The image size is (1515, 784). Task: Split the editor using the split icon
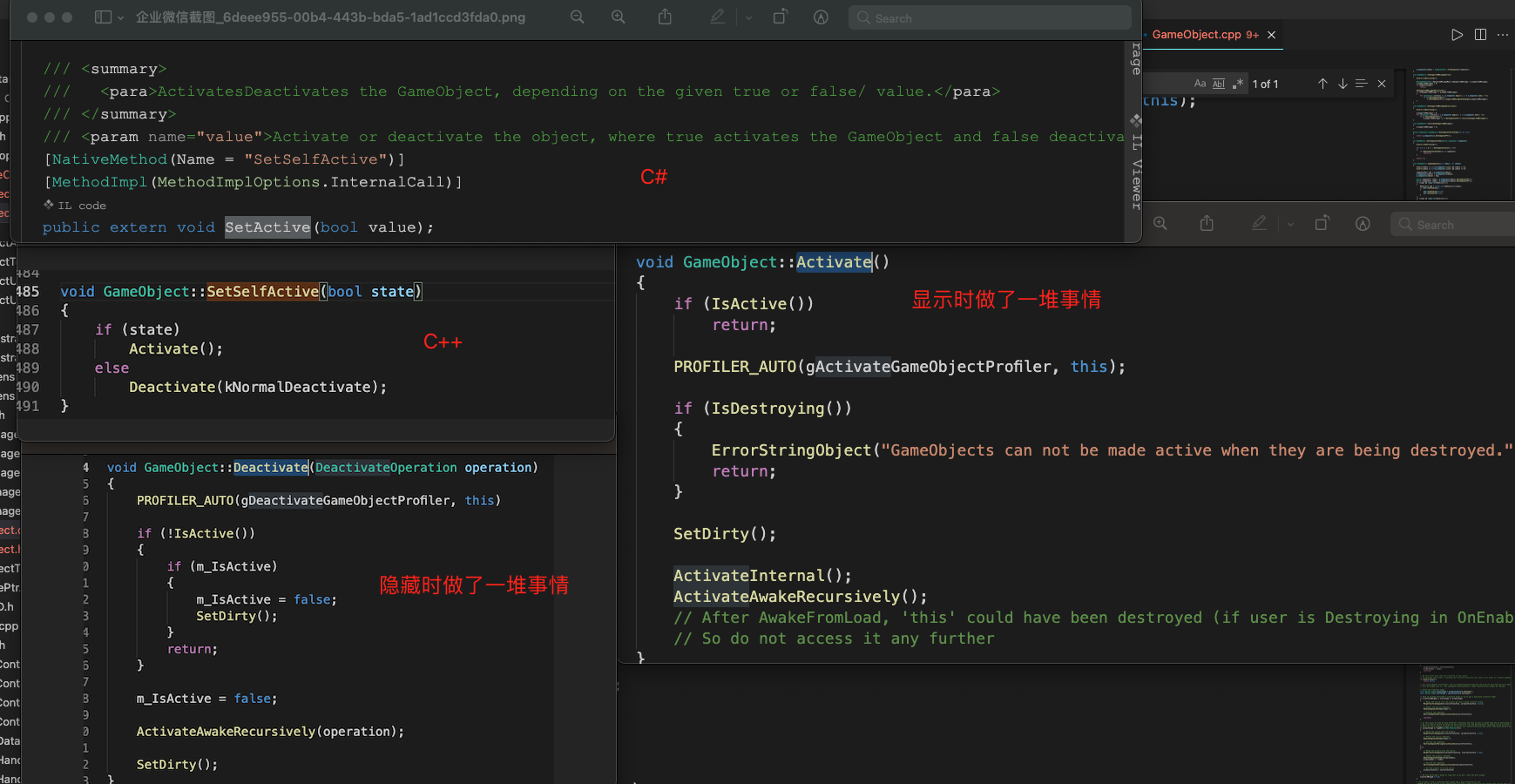[1479, 35]
